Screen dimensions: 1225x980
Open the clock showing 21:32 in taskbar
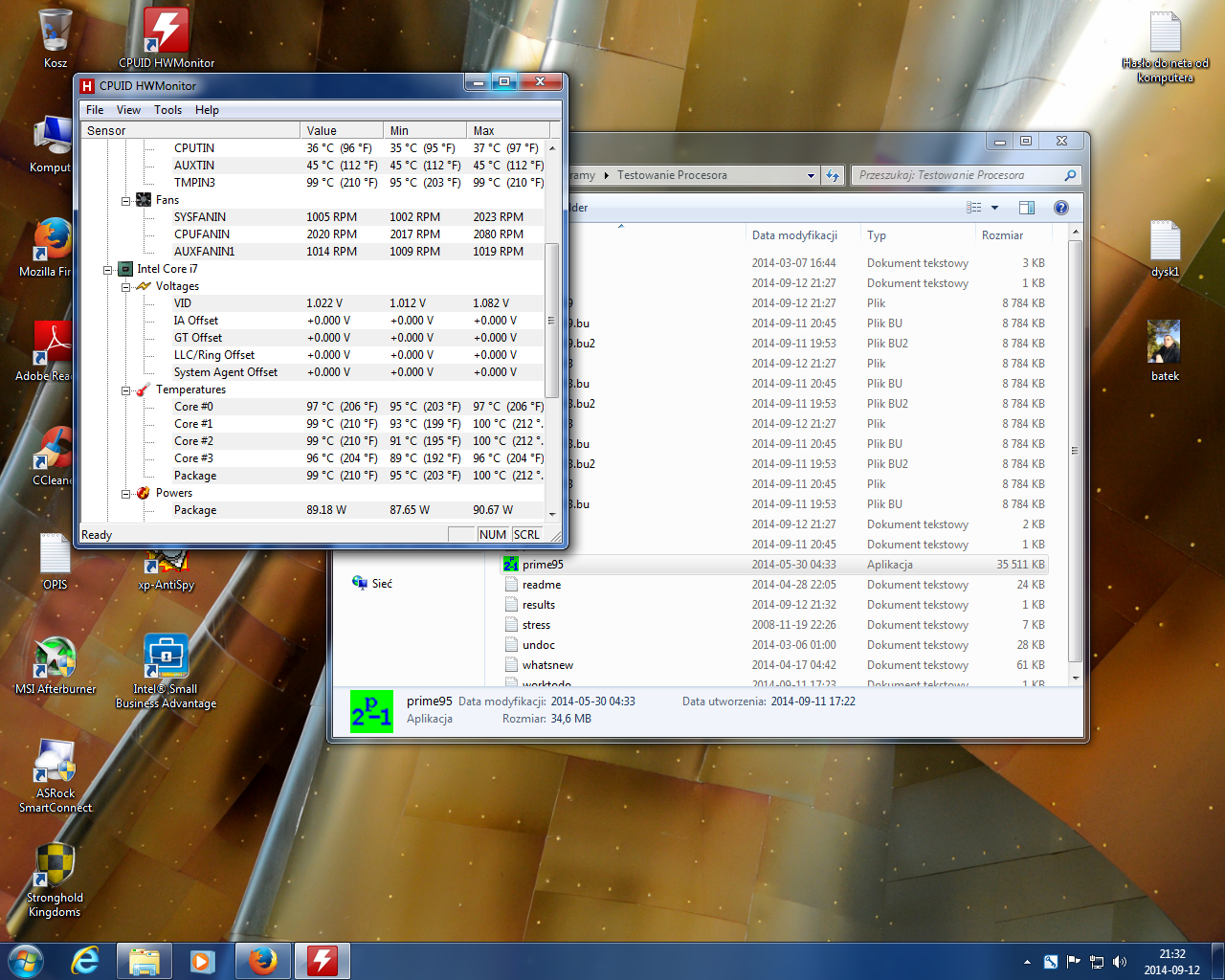[1171, 962]
